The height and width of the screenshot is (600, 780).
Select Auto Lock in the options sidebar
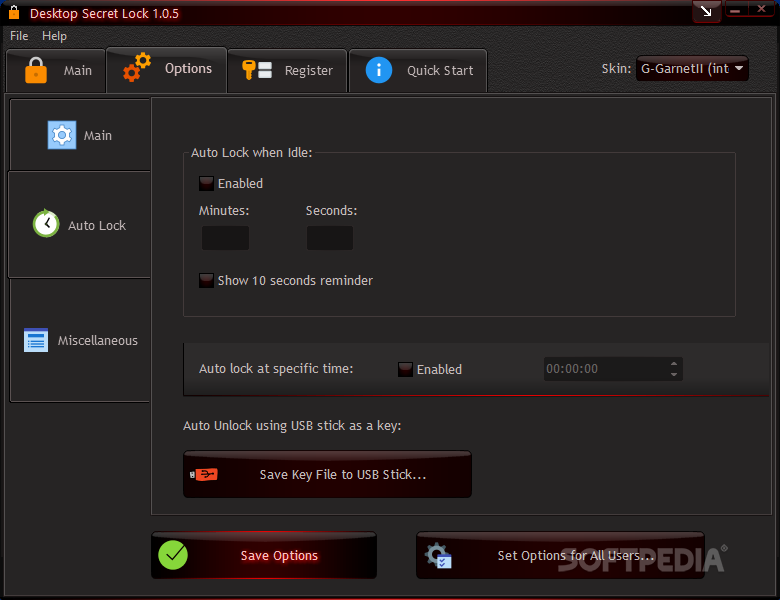pos(80,225)
